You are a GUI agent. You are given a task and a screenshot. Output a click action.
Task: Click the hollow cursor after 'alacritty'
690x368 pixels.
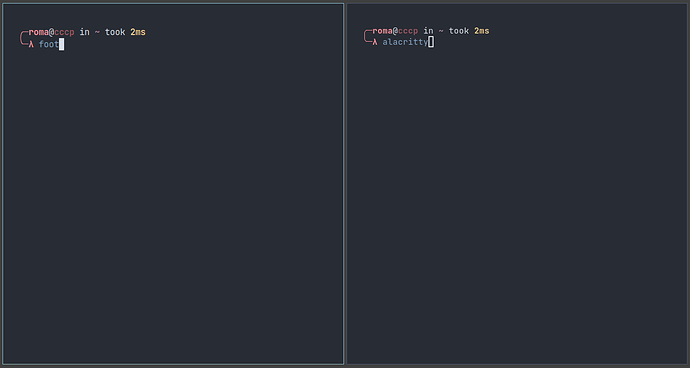click(431, 42)
